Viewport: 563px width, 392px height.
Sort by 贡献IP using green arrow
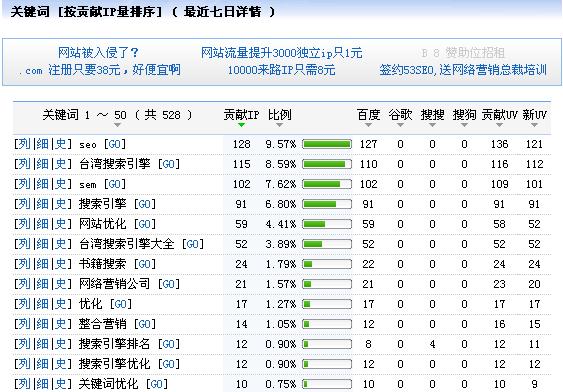click(x=241, y=125)
